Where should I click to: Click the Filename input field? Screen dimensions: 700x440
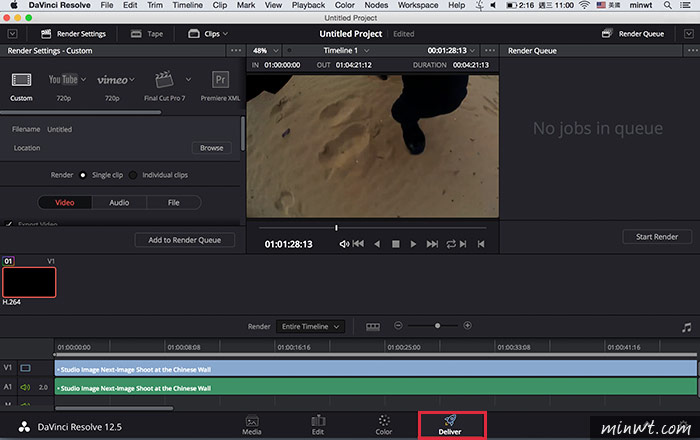[x=139, y=129]
